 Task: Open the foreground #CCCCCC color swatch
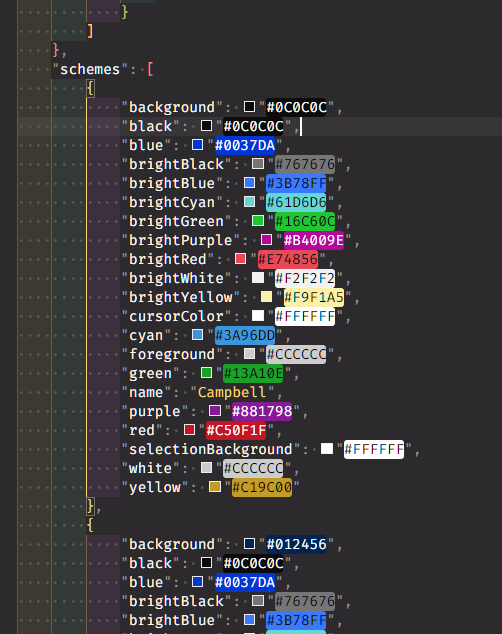click(249, 354)
